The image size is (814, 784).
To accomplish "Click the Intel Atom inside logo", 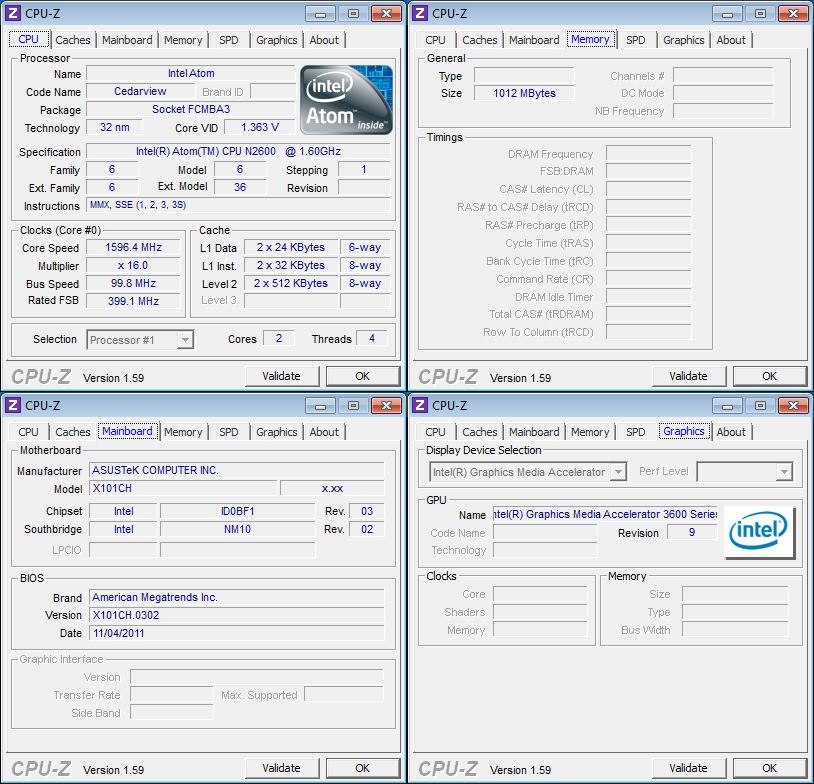I will (x=346, y=100).
